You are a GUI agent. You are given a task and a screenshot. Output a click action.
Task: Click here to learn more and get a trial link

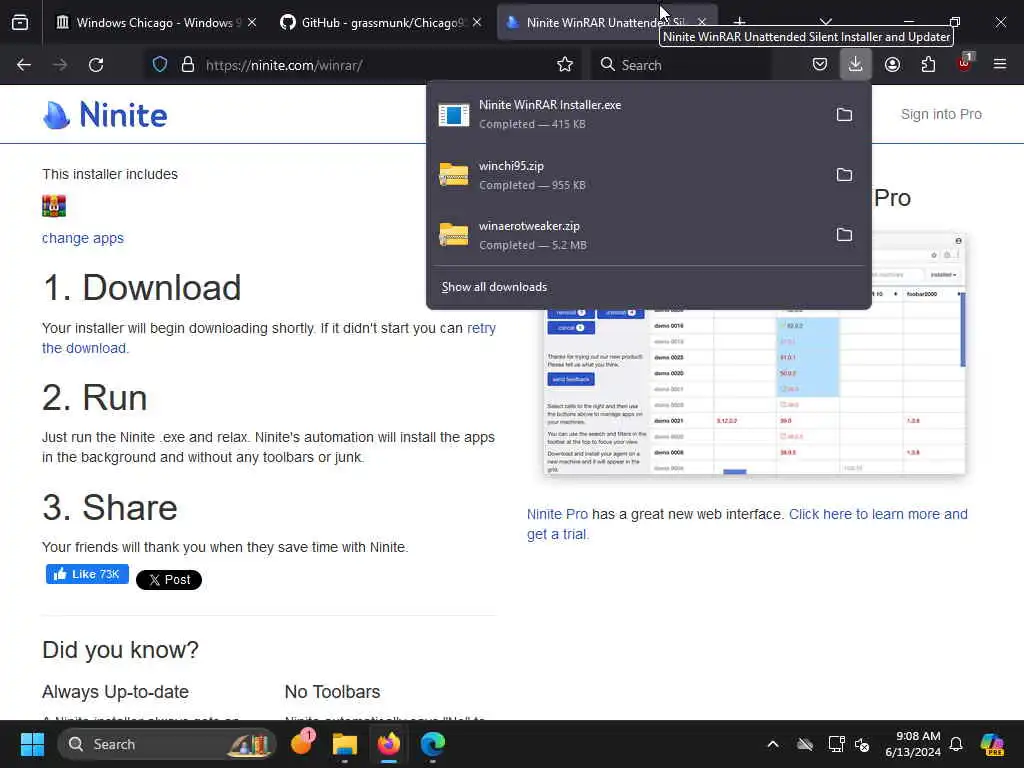tap(878, 515)
